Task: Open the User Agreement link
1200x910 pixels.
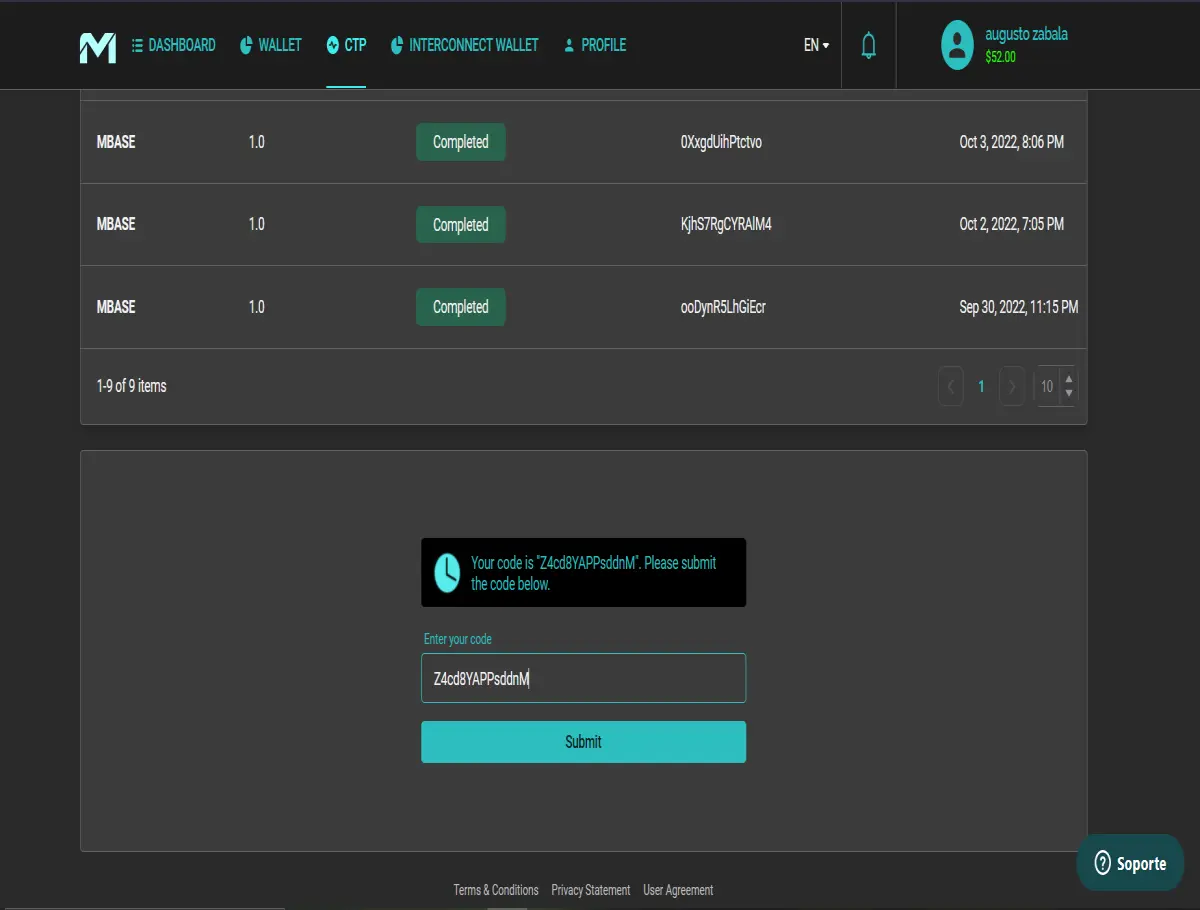Action: click(678, 890)
